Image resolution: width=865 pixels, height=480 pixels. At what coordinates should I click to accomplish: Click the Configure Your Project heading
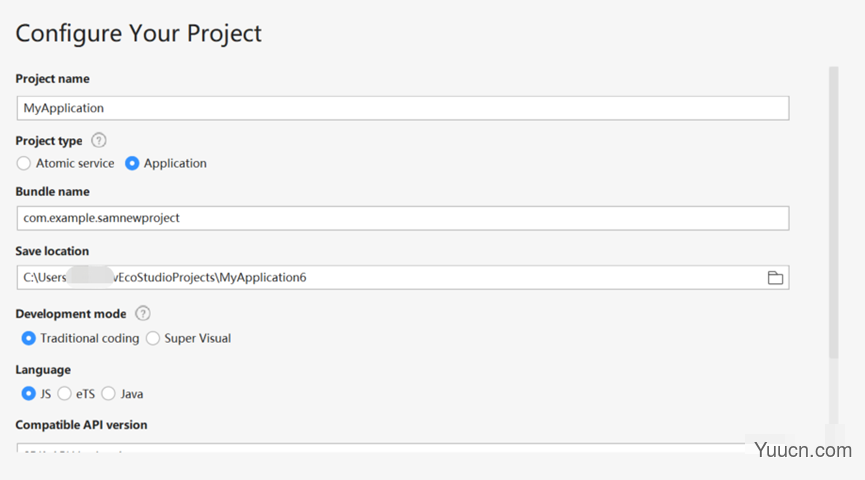point(138,33)
